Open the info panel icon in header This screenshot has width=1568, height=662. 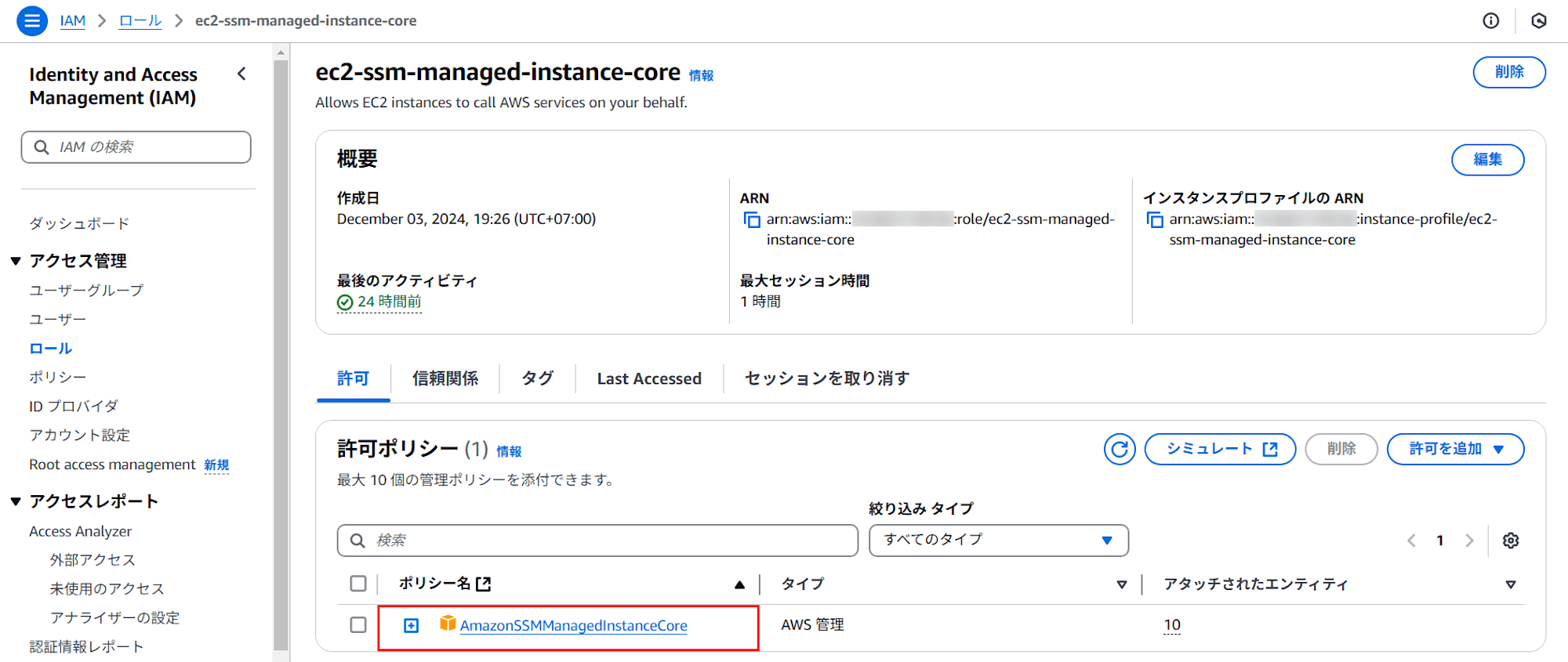1490,21
